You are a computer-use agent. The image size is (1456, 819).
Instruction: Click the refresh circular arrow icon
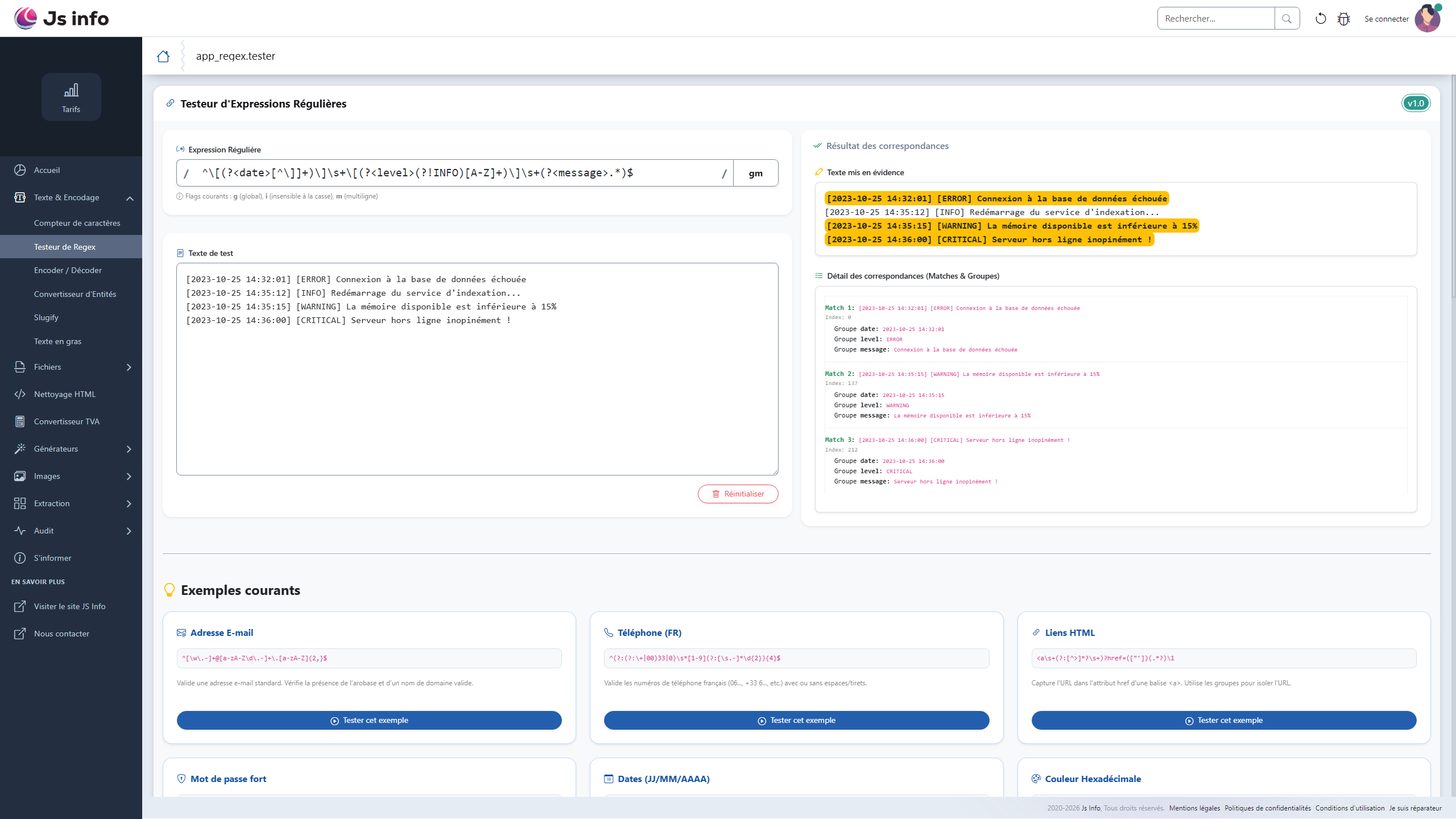tap(1321, 19)
